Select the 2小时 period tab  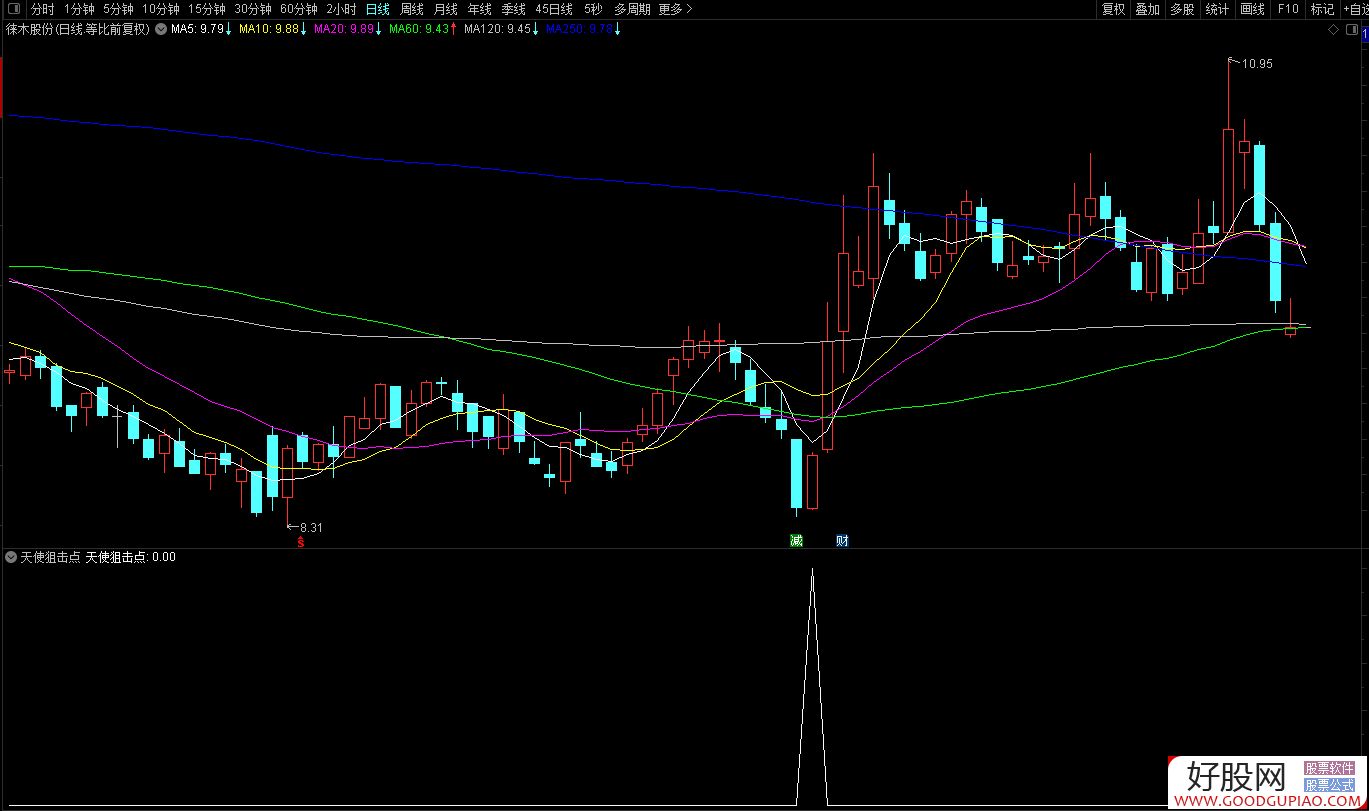click(341, 9)
